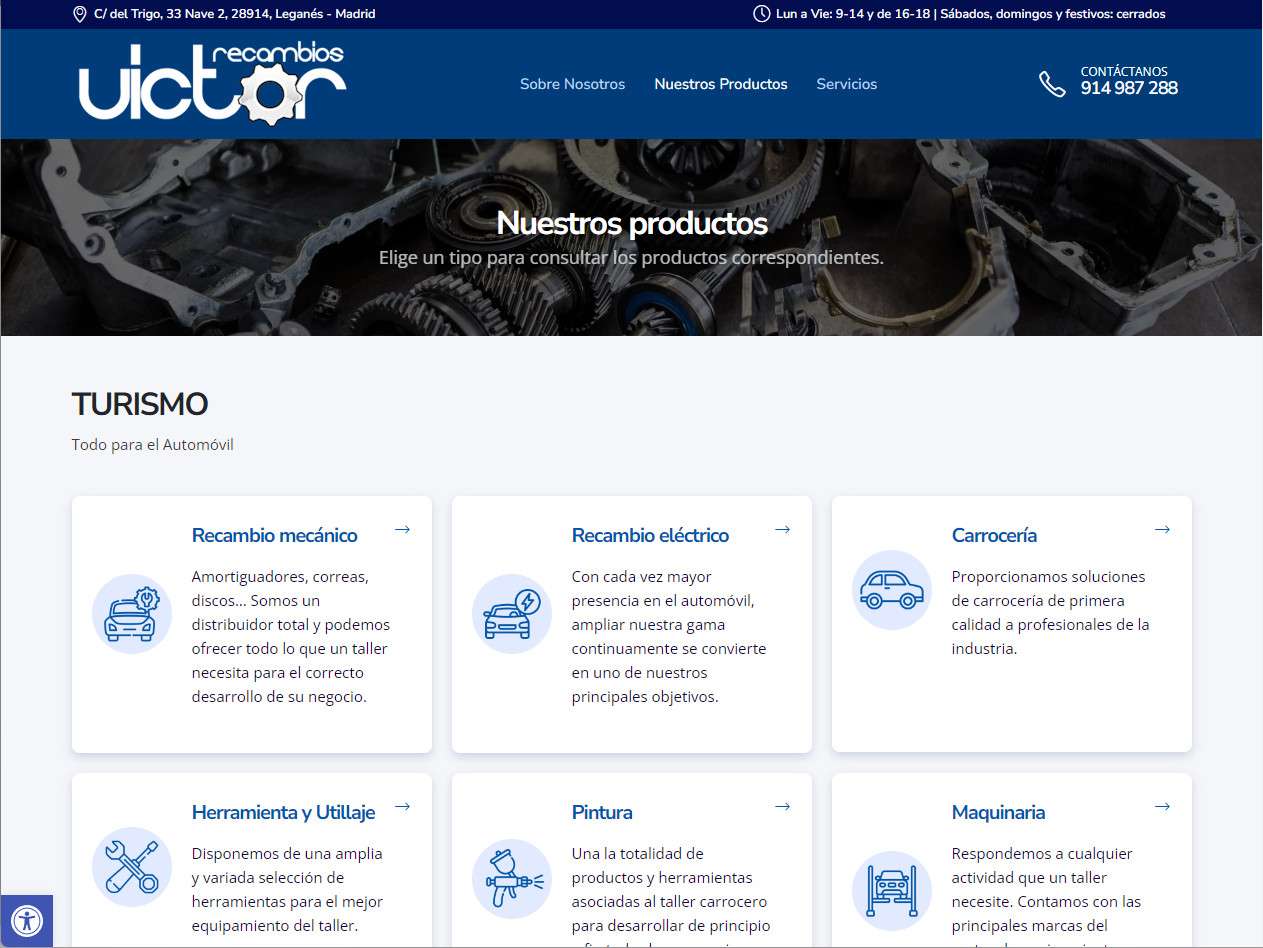The width and height of the screenshot is (1263, 948).
Task: Click the Recambios Victor logo
Action: 212,84
